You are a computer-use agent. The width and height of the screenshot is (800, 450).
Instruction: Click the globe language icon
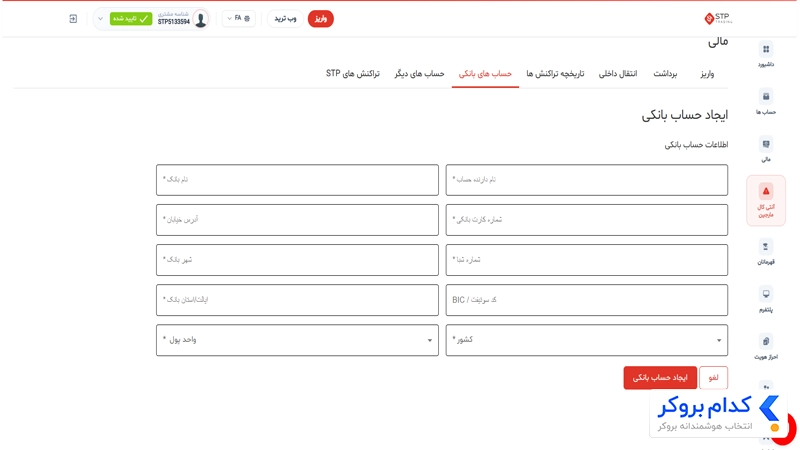[247, 18]
